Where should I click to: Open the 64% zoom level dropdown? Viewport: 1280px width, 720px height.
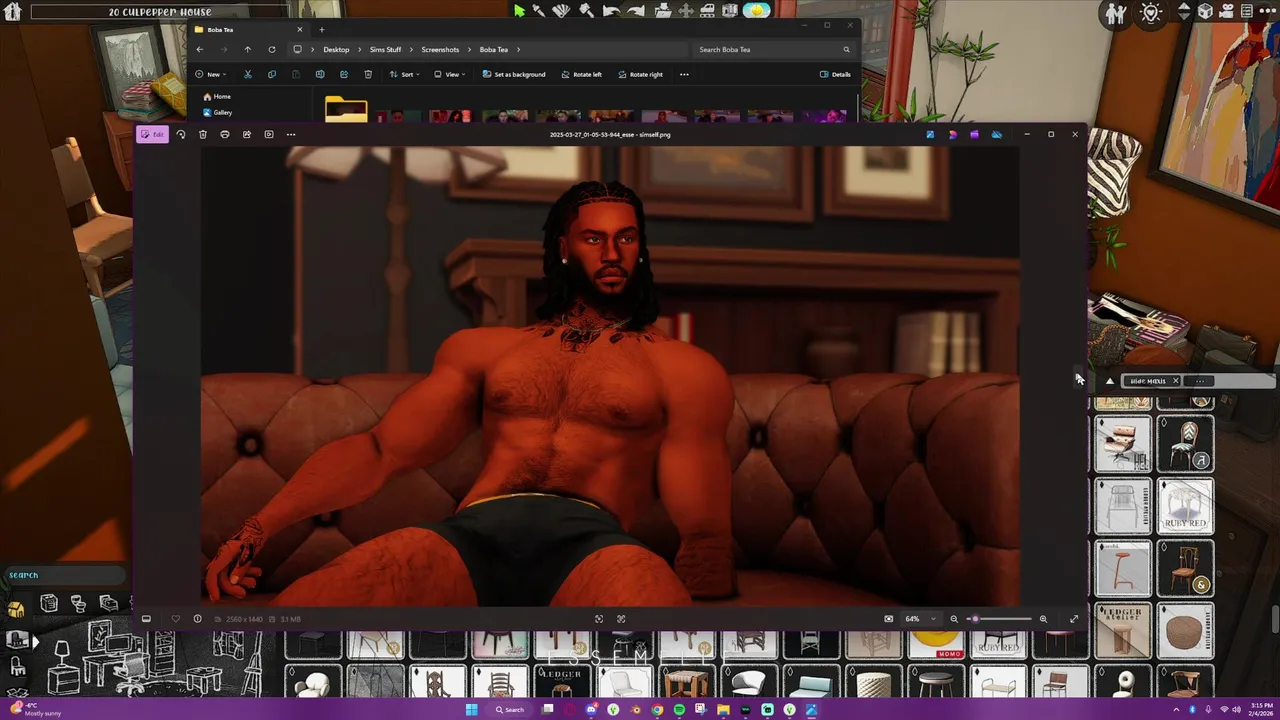920,619
